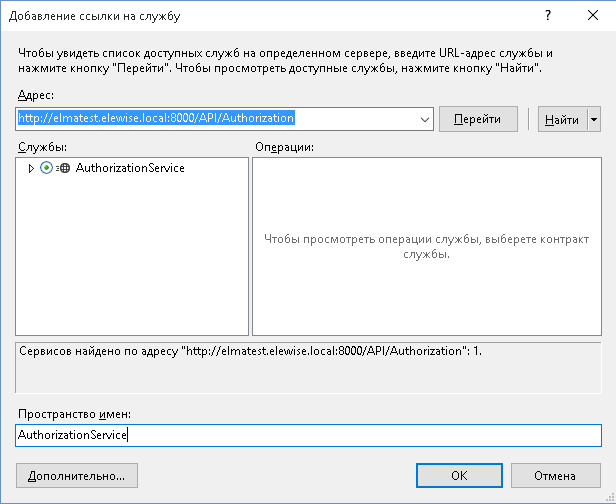Open the Дополнительно advanced settings
616x504 pixels.
click(77, 475)
